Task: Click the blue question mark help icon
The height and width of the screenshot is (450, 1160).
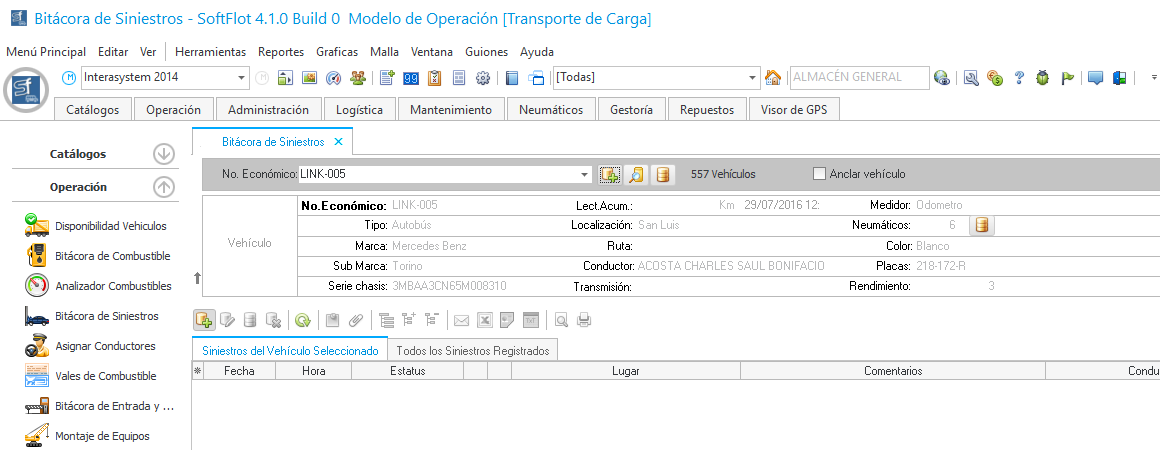Action: [x=1019, y=78]
